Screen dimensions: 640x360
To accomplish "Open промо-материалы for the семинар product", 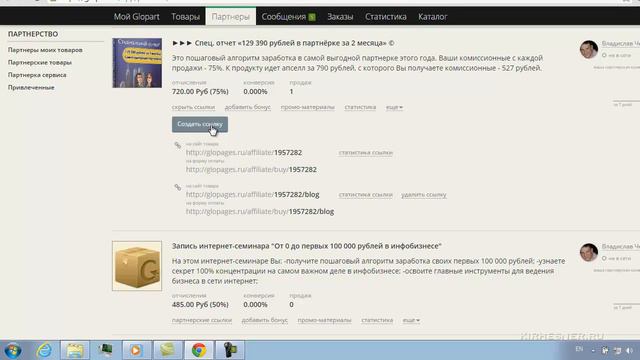I will pos(324,320).
